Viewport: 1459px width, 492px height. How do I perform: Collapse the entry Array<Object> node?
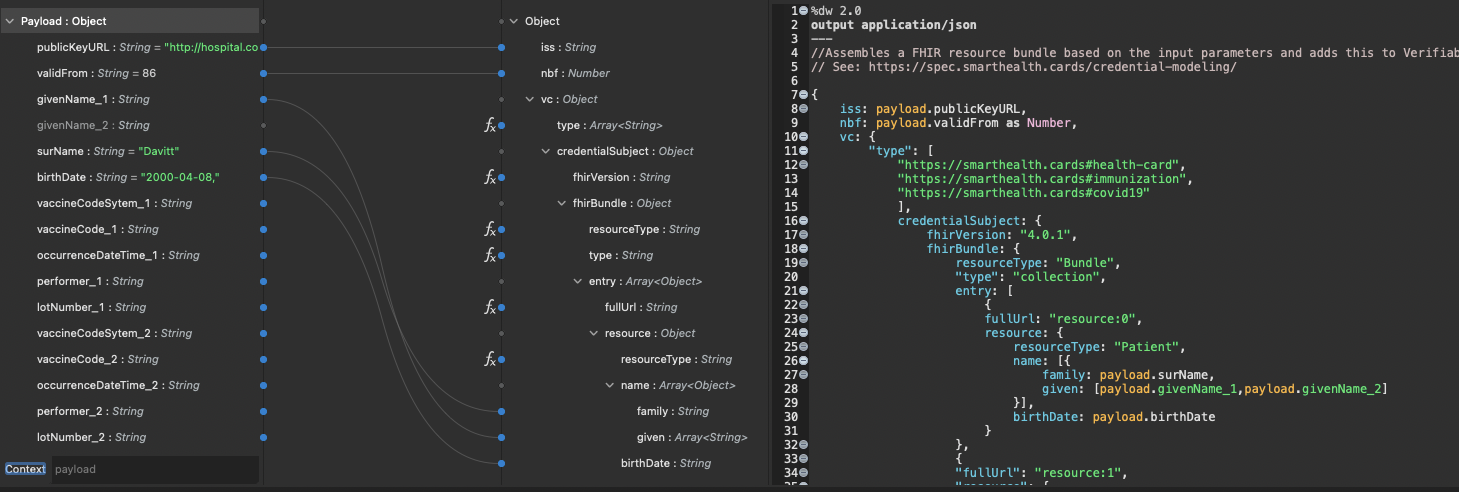pyautogui.click(x=578, y=281)
